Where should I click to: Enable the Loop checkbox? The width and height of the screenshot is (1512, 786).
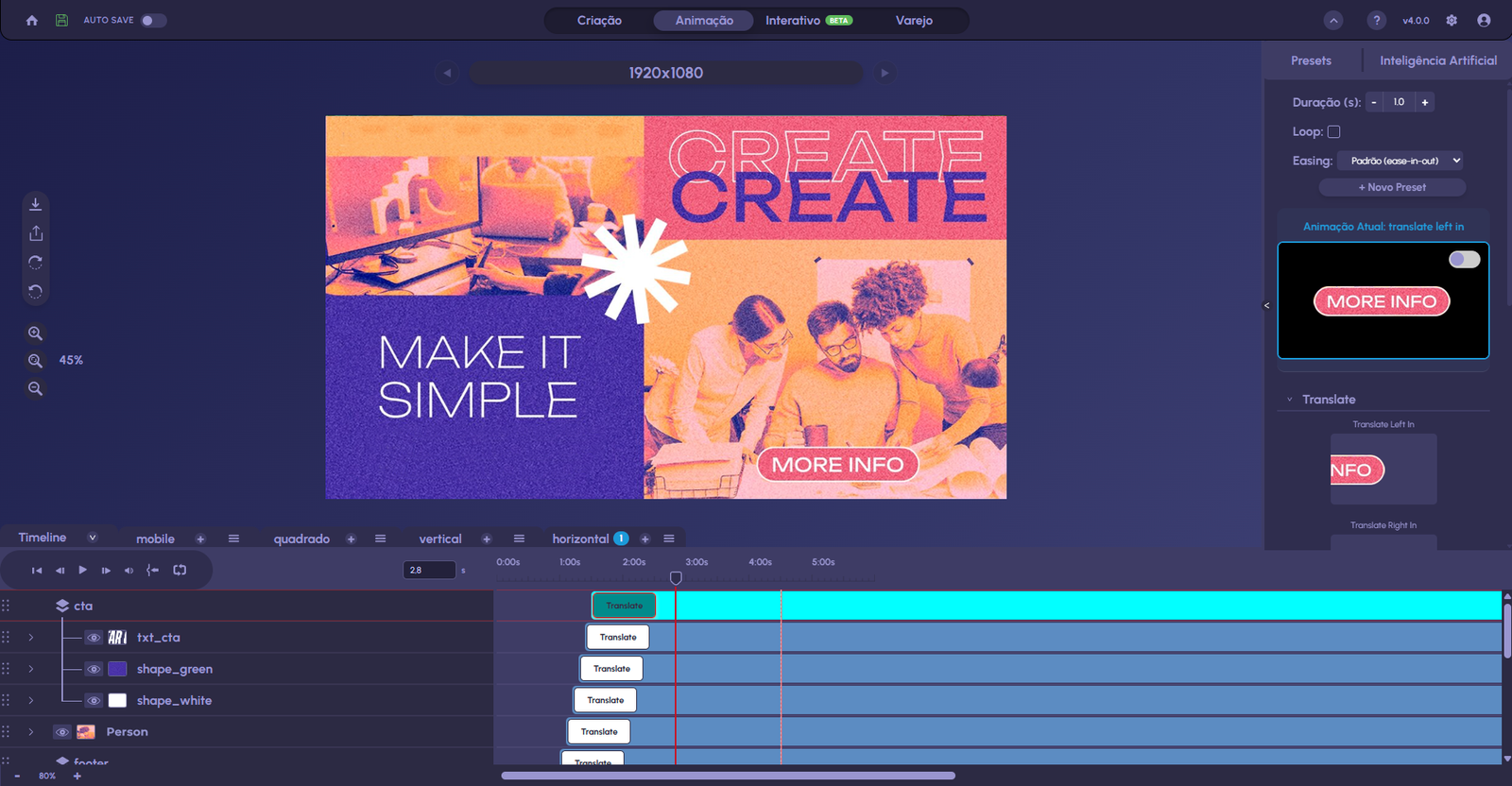click(1333, 132)
